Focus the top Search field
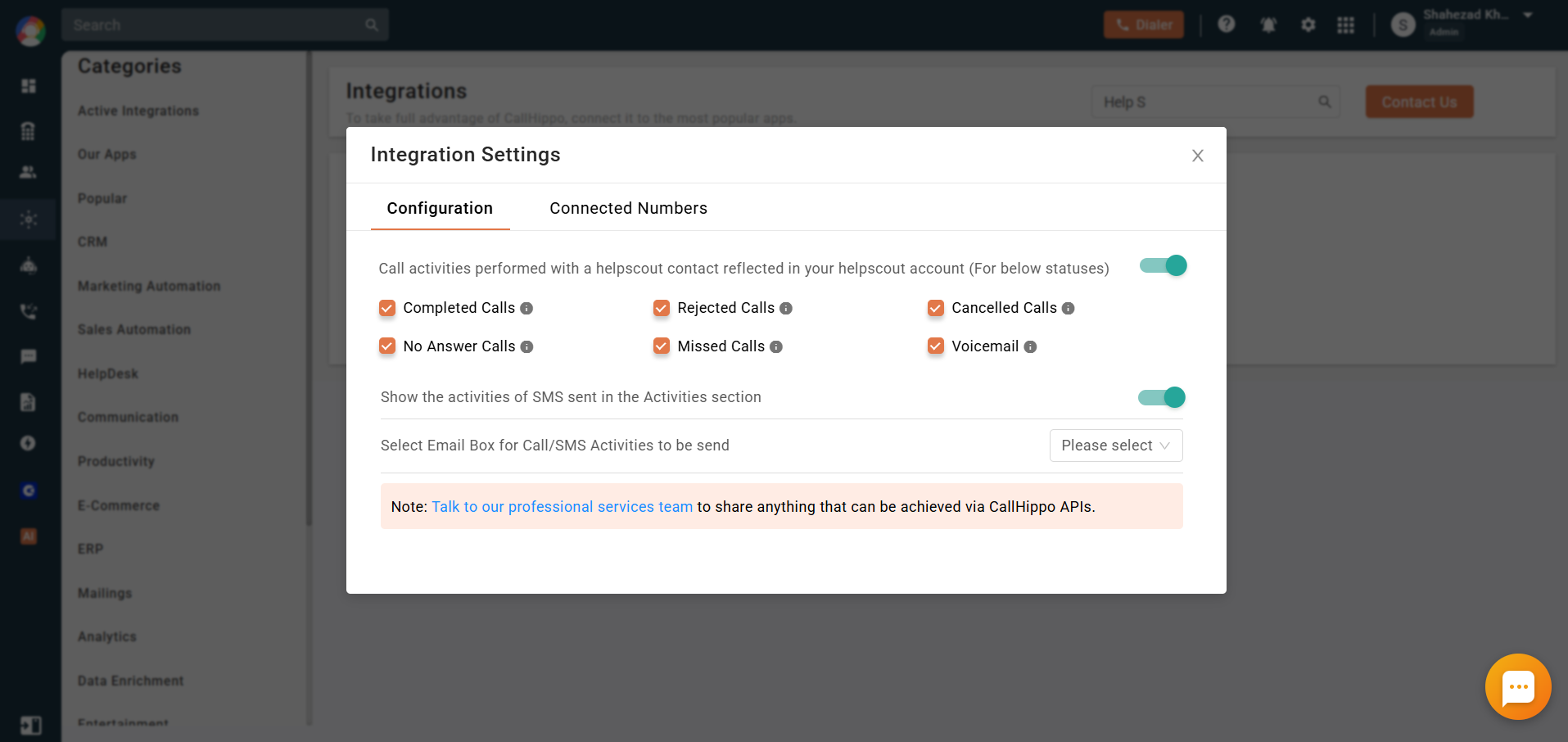 (x=224, y=25)
